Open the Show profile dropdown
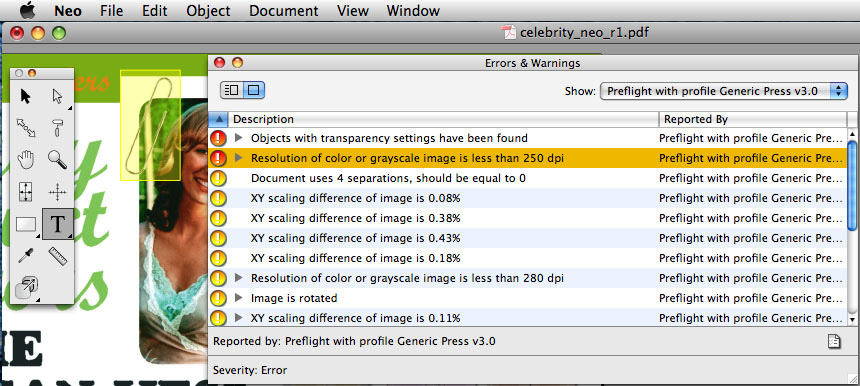860x386 pixels. tap(724, 91)
